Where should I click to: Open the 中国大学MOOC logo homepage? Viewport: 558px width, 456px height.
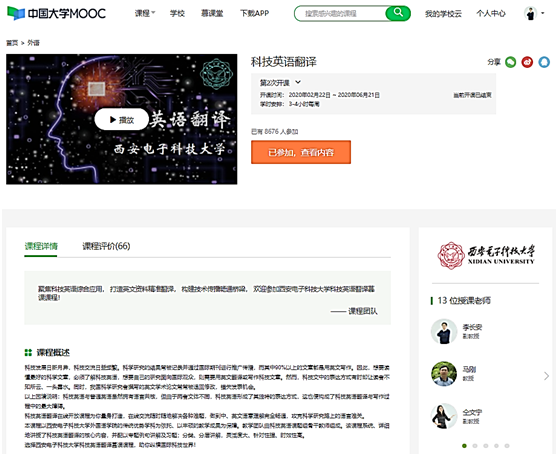56,14
